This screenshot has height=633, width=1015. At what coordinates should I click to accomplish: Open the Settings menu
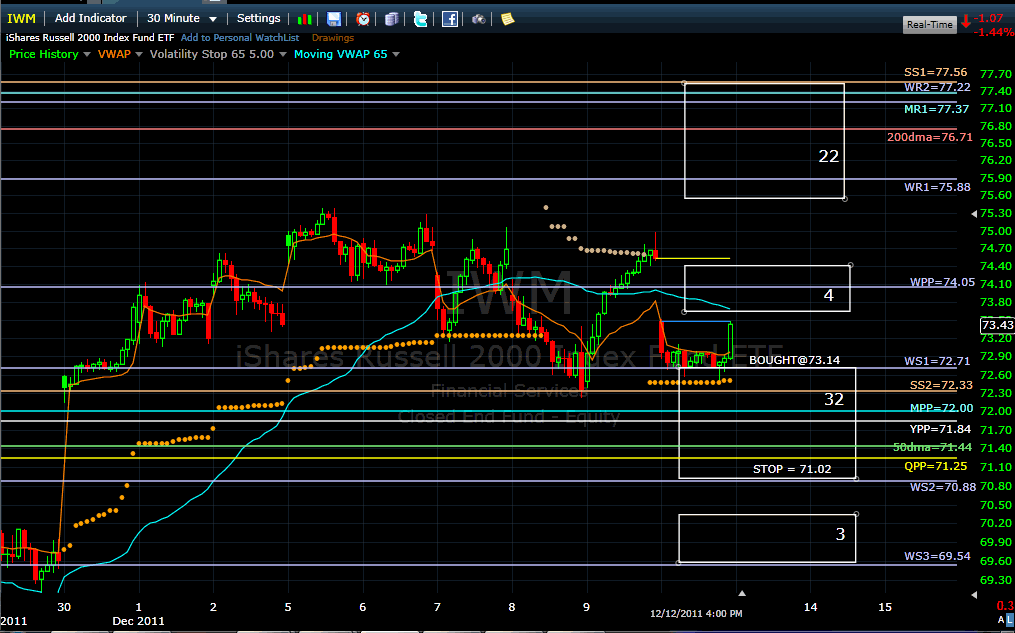click(x=258, y=18)
